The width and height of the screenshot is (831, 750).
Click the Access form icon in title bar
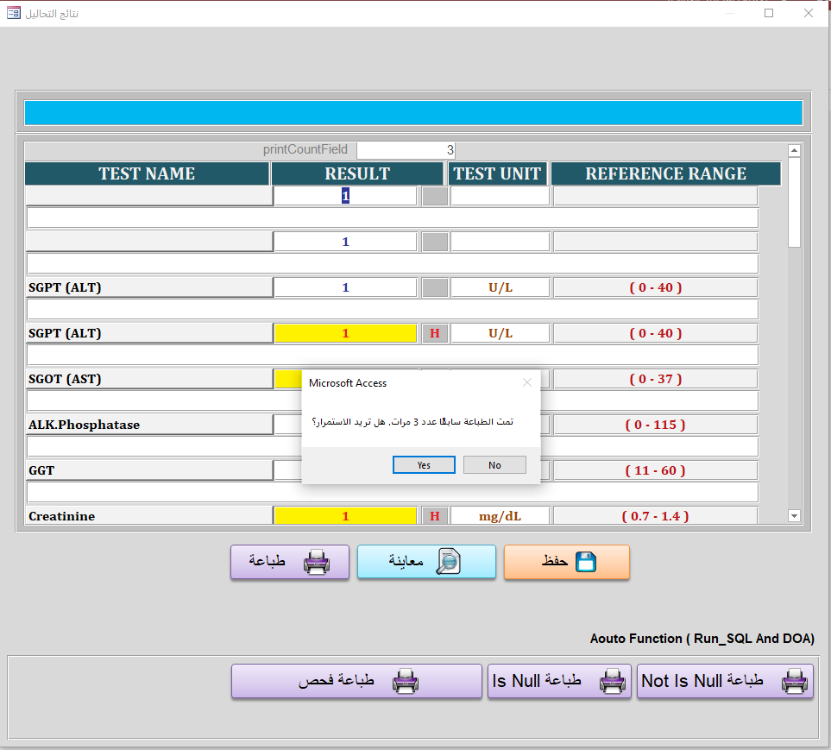[14, 13]
